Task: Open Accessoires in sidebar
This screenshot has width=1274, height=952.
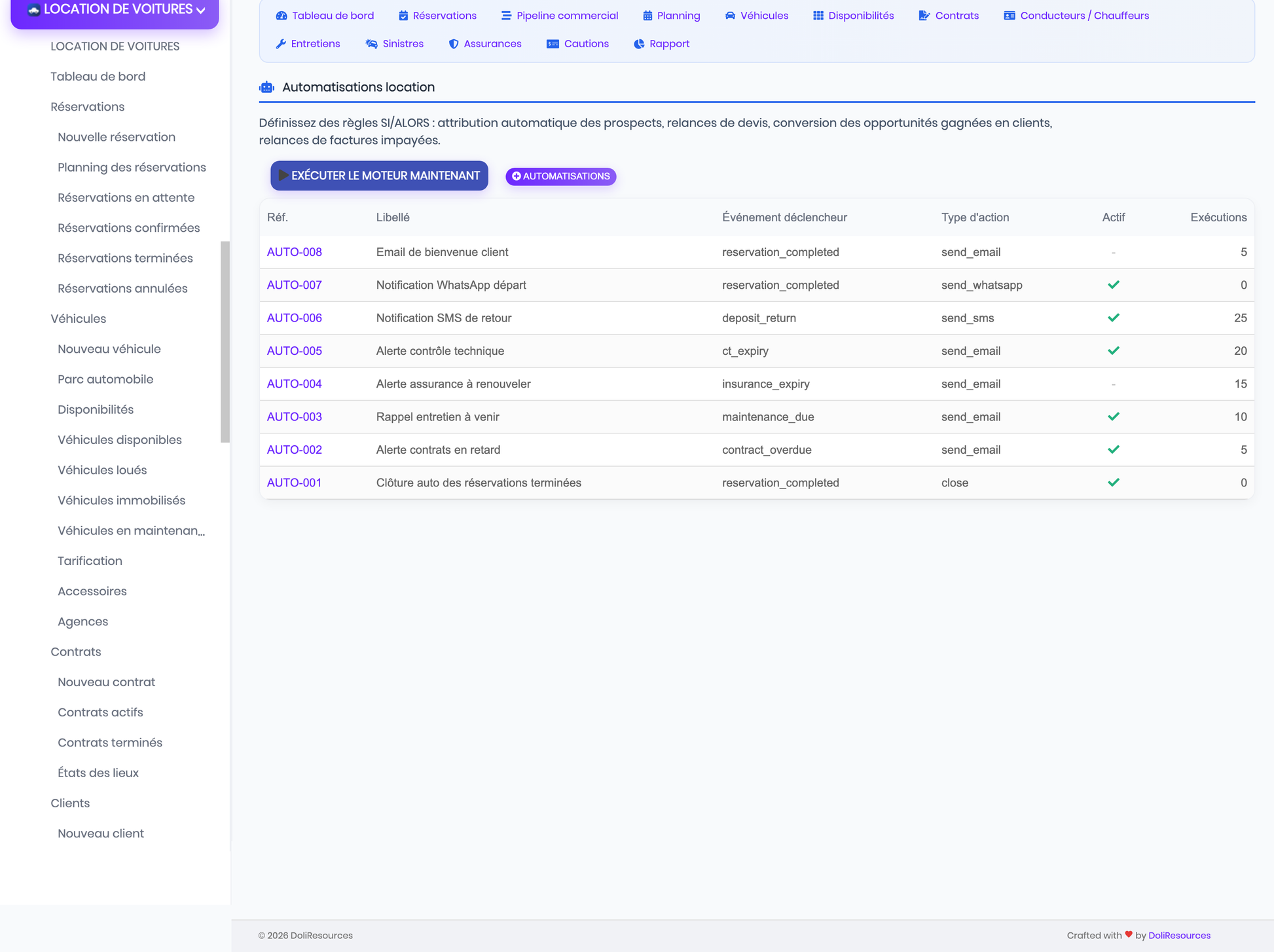Action: click(x=92, y=591)
